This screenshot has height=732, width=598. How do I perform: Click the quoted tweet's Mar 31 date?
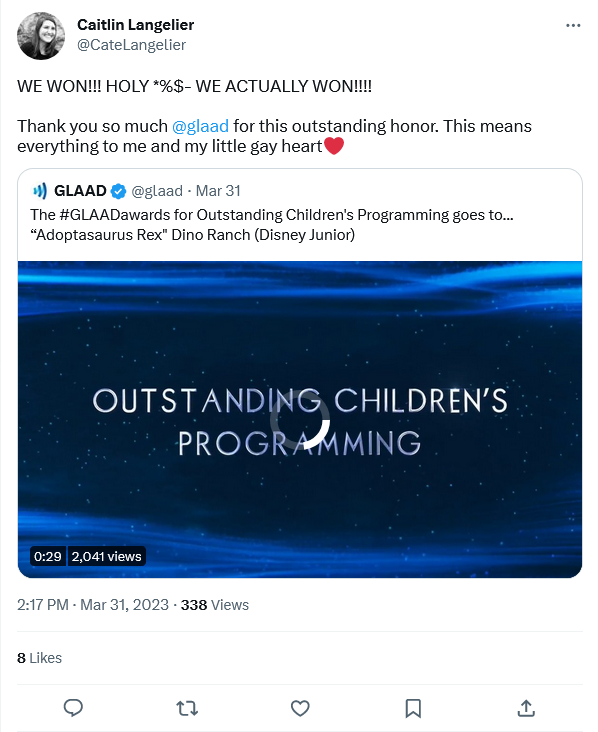[x=218, y=191]
